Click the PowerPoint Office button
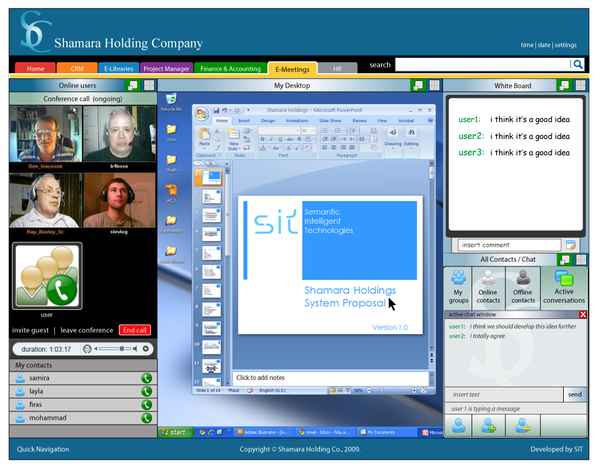 [x=202, y=114]
